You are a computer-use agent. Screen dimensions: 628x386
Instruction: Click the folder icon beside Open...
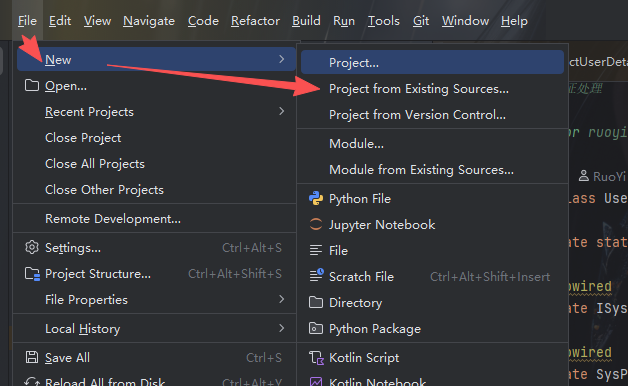pyautogui.click(x=32, y=85)
